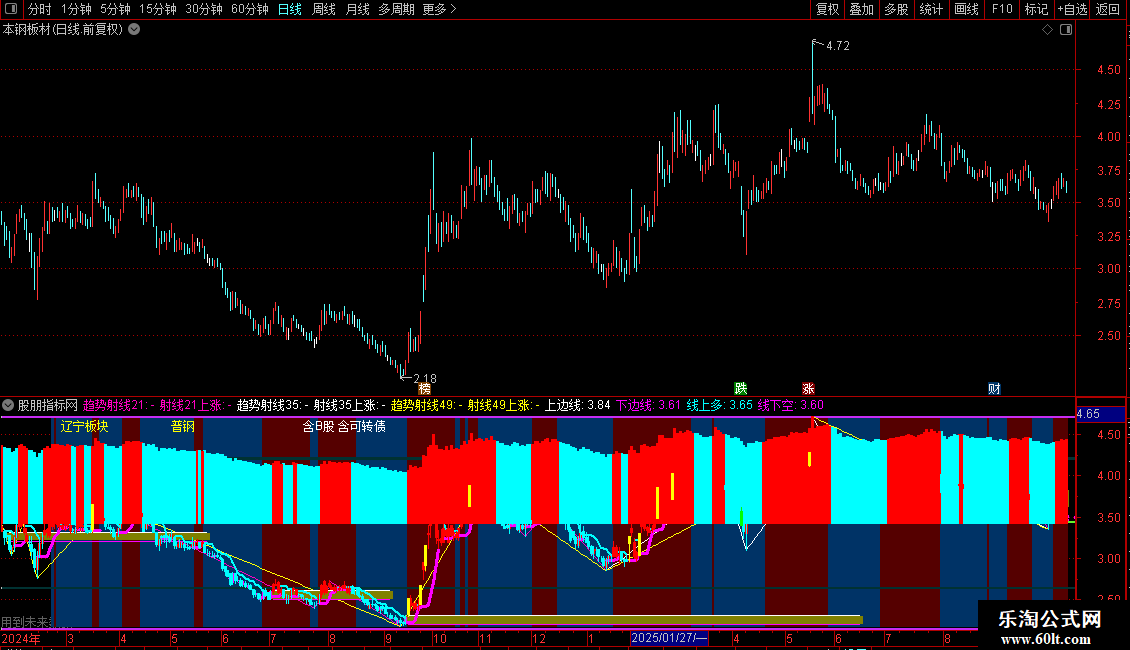Screen dimensions: 1130x650
Task: Select the 周线 weekly tab
Action: click(324, 9)
